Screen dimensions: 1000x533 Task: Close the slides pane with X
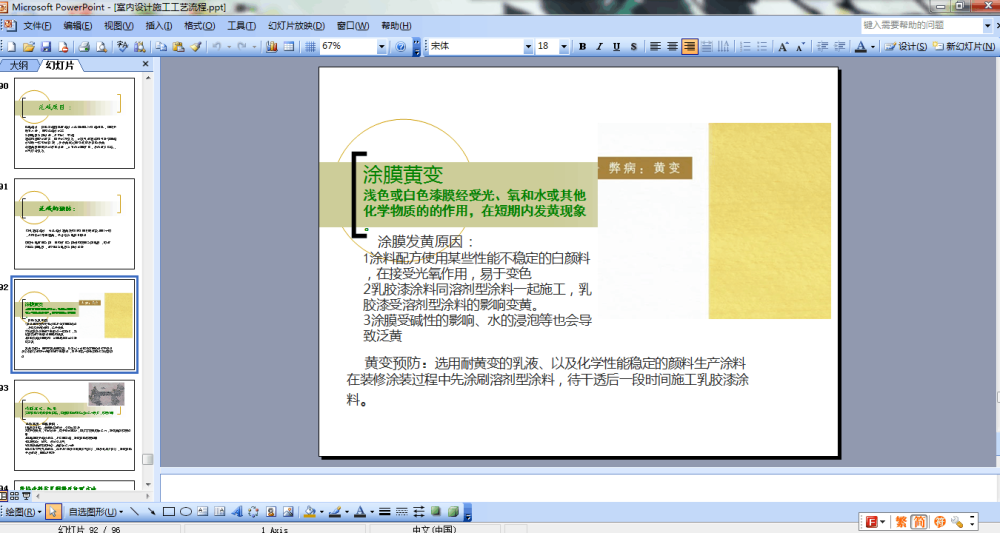(145, 64)
